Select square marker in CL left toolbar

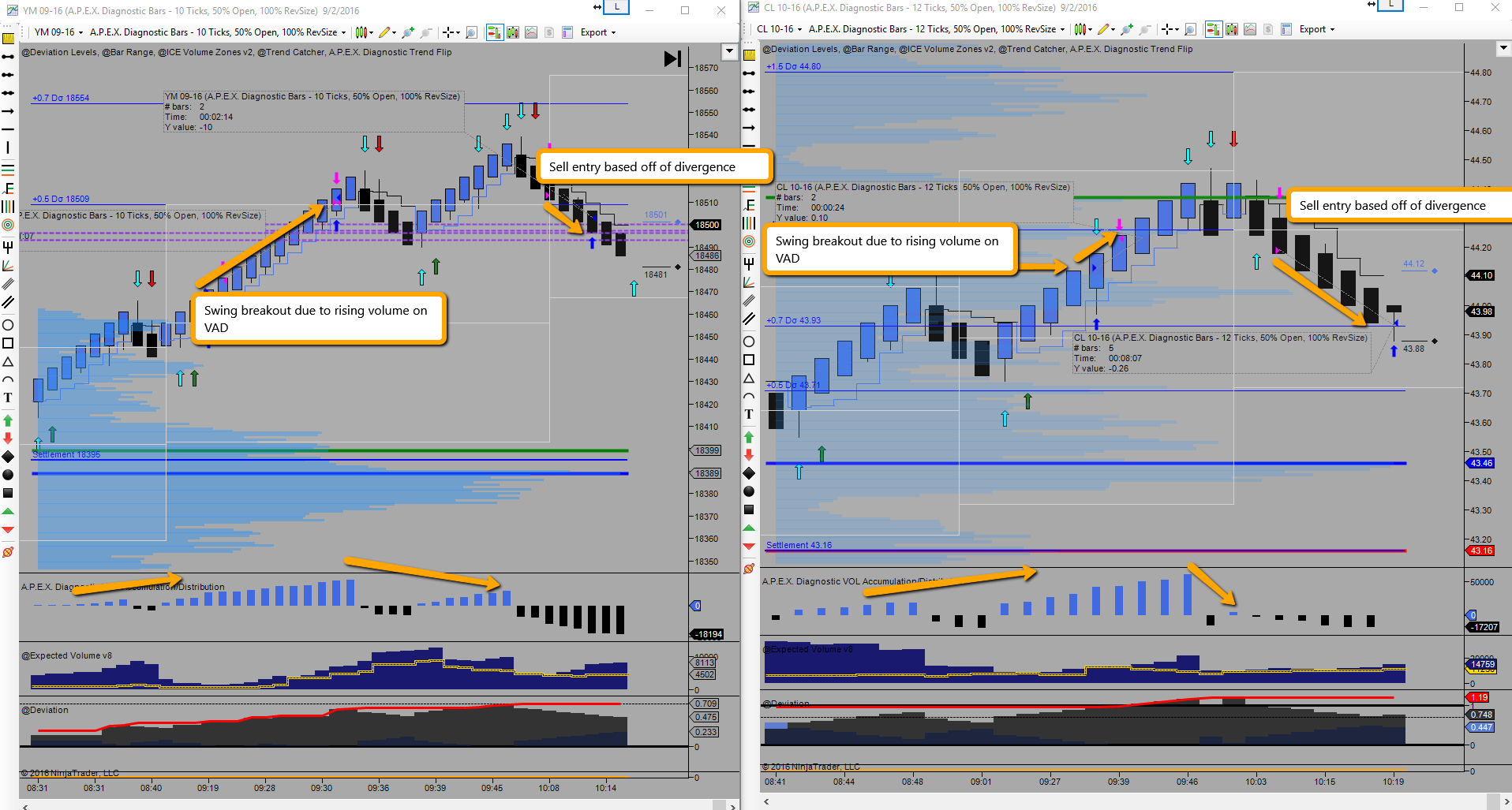[749, 510]
